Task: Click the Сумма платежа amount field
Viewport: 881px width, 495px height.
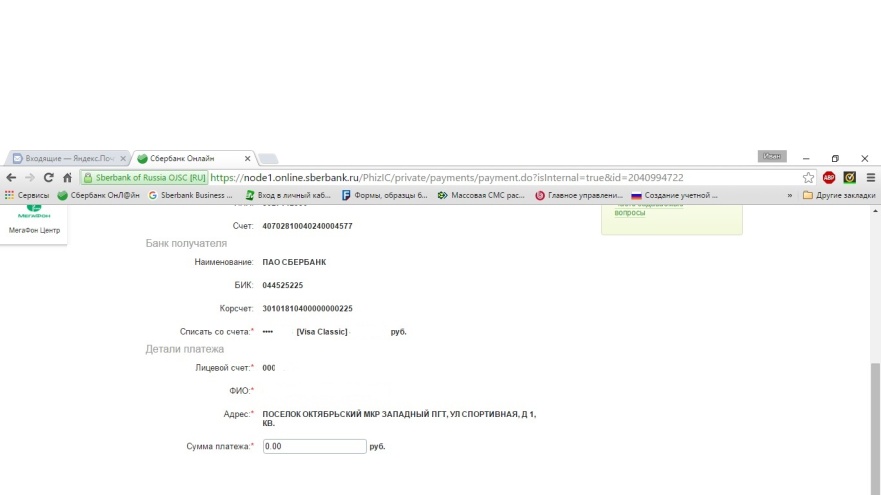Action: [x=315, y=446]
